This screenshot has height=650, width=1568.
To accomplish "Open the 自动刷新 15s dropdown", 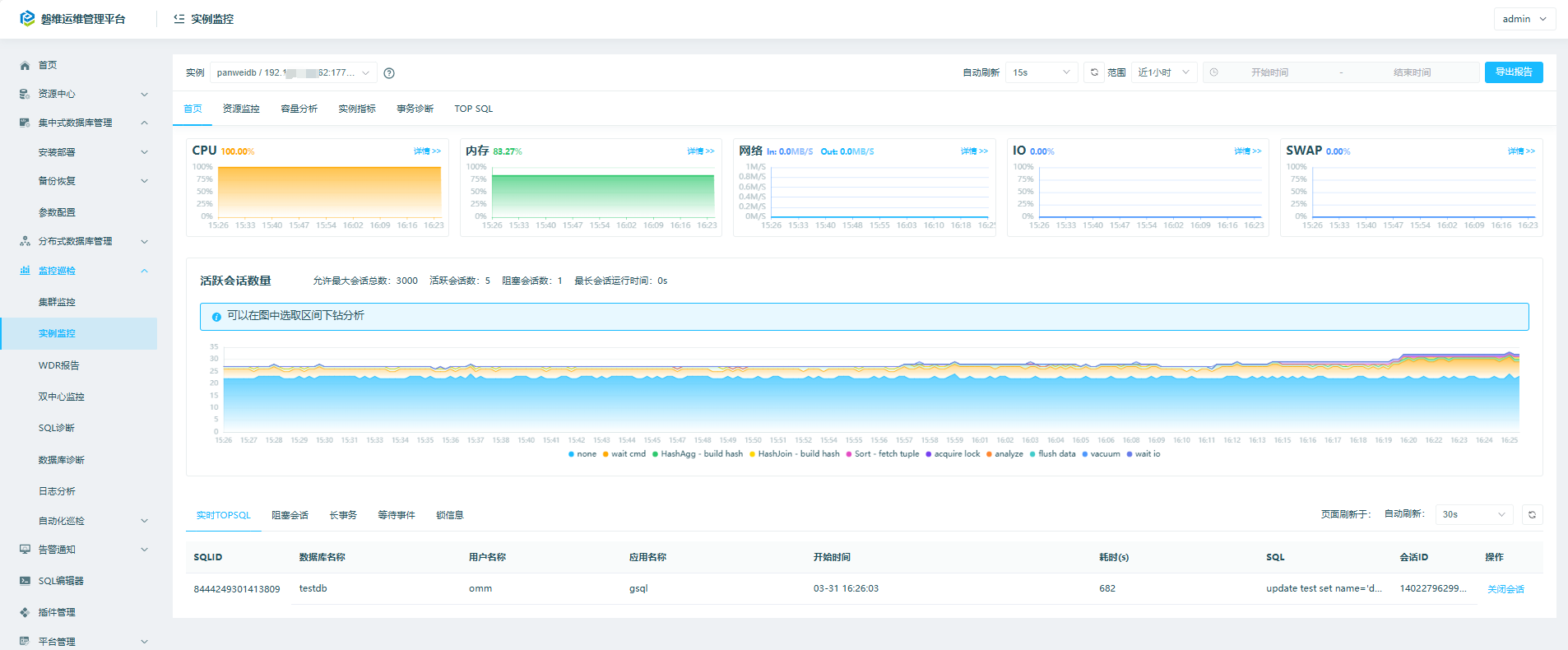I will 1042,72.
